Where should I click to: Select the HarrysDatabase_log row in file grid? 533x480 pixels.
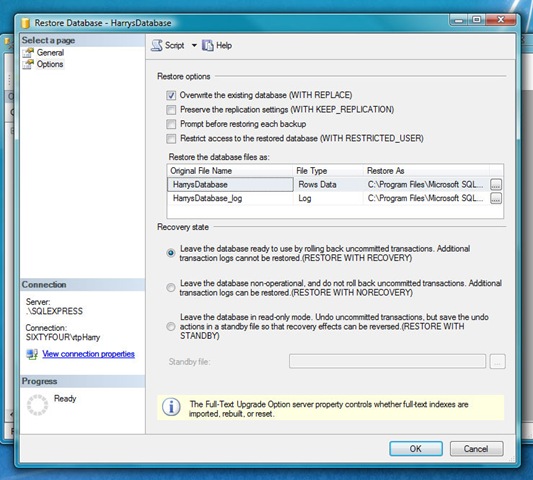tap(329, 198)
